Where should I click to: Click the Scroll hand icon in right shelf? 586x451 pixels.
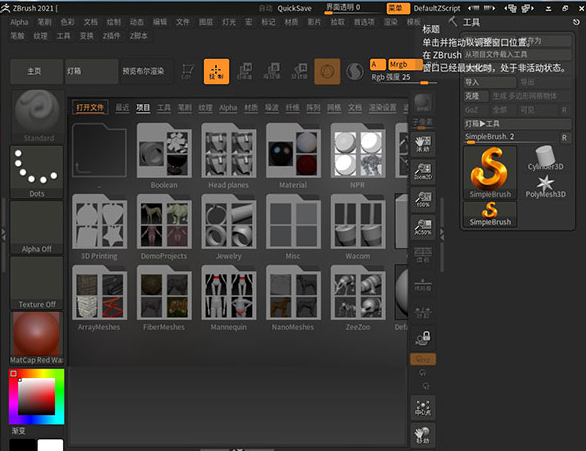[x=423, y=144]
